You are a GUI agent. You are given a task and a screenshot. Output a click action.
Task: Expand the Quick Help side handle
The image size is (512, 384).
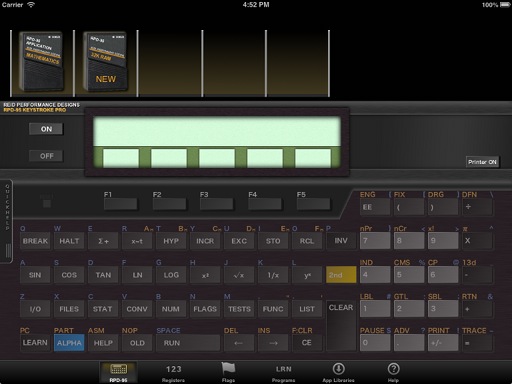7,222
